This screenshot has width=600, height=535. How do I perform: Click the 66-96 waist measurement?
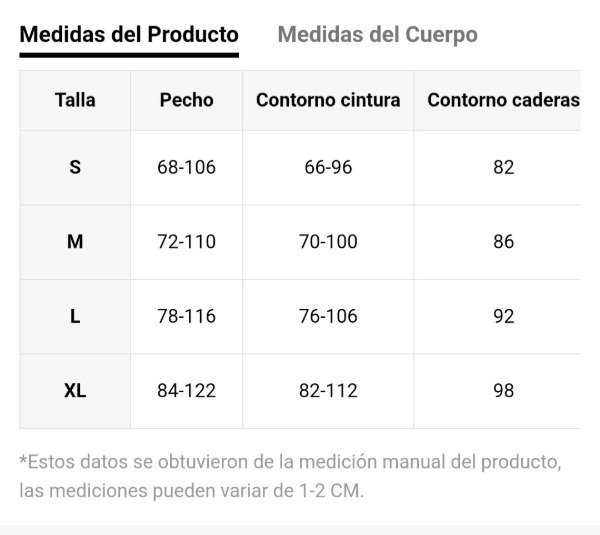click(x=328, y=167)
